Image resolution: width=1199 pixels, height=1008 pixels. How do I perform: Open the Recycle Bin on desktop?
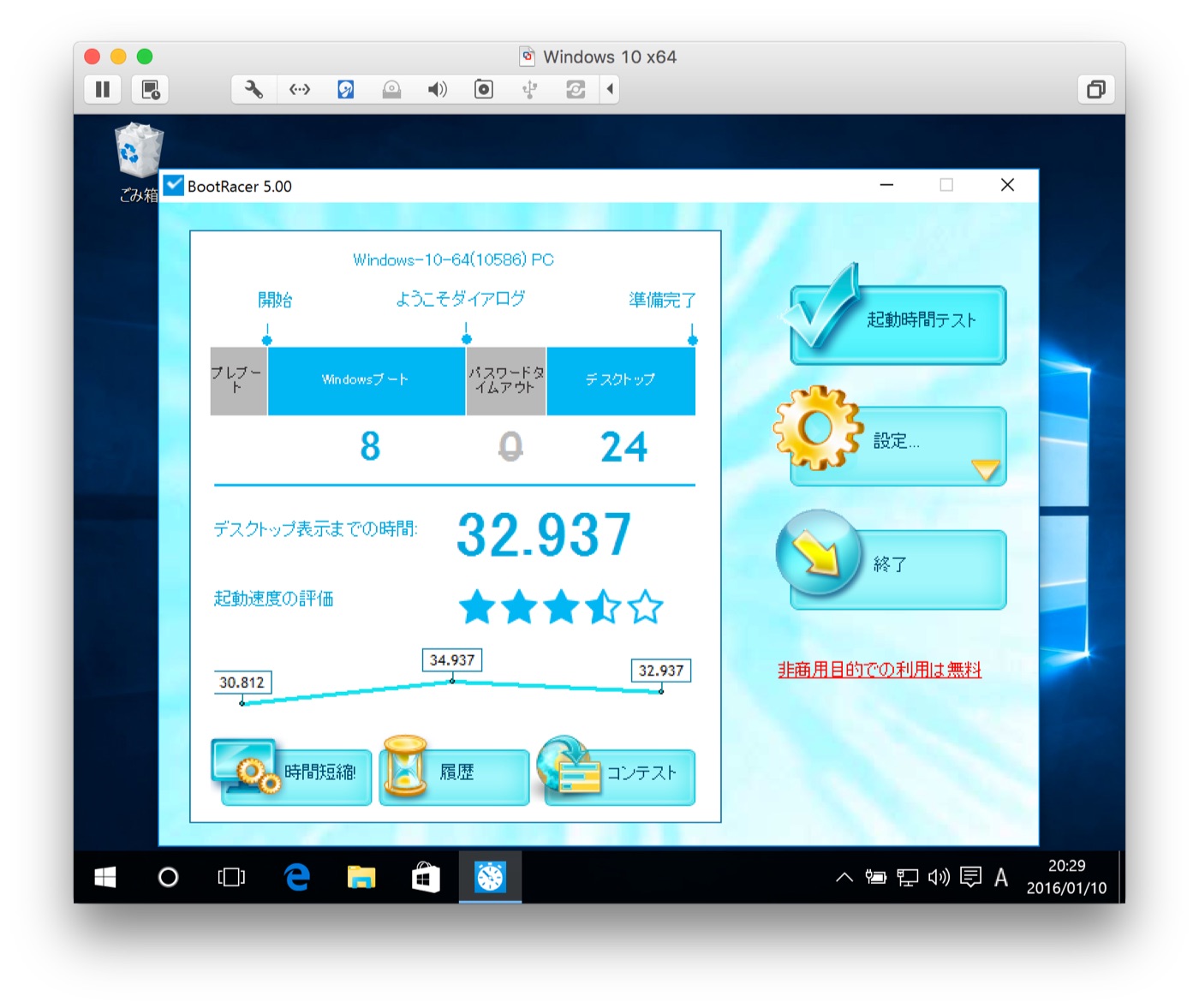pos(139,163)
